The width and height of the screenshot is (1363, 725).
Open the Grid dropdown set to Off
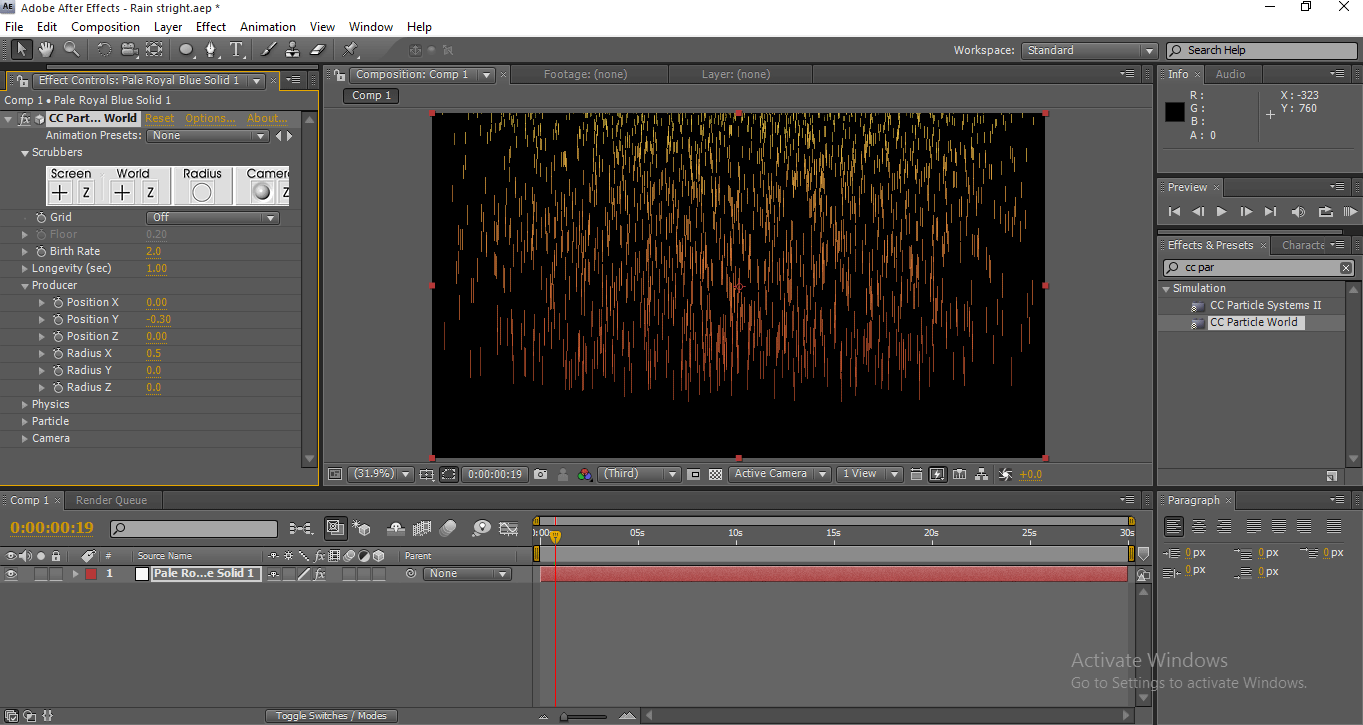(x=212, y=217)
